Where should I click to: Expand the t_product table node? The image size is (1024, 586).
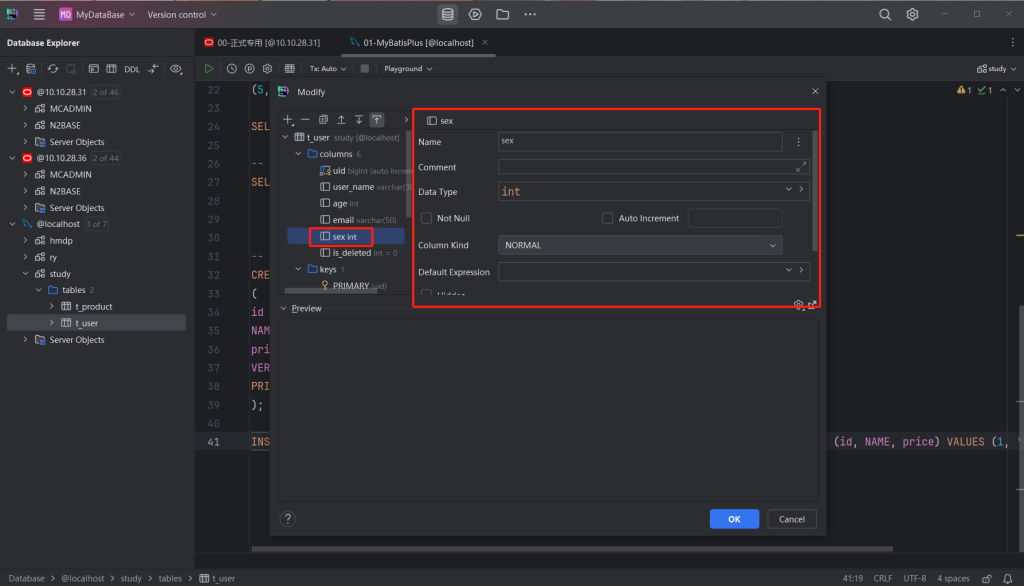point(52,306)
